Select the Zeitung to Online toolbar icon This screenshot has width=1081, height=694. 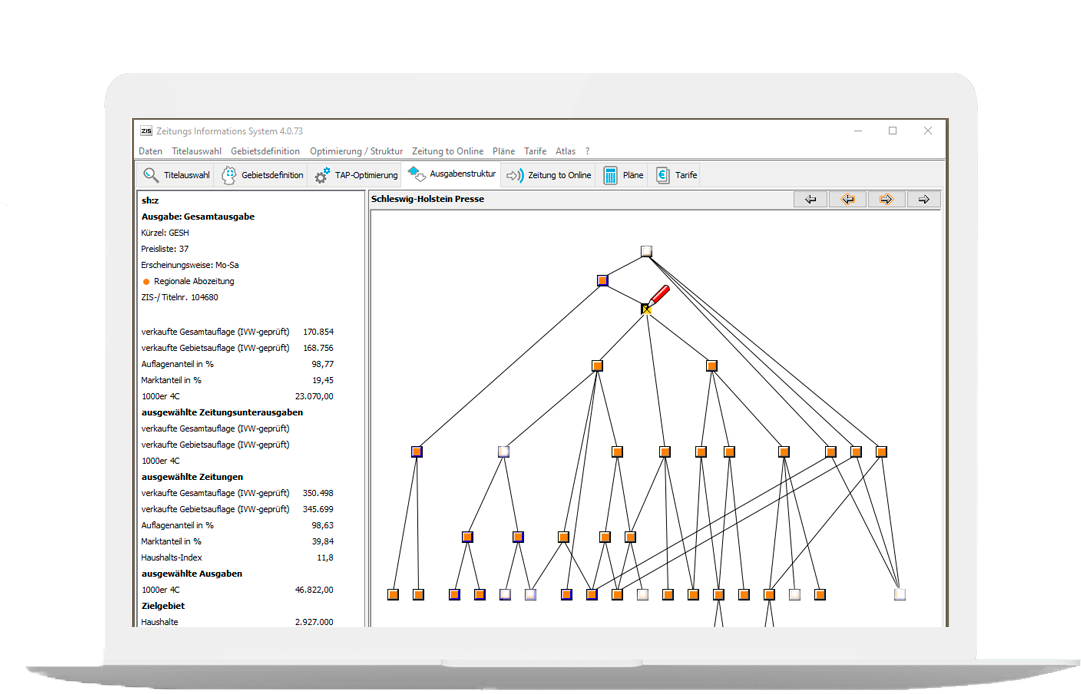coord(514,175)
